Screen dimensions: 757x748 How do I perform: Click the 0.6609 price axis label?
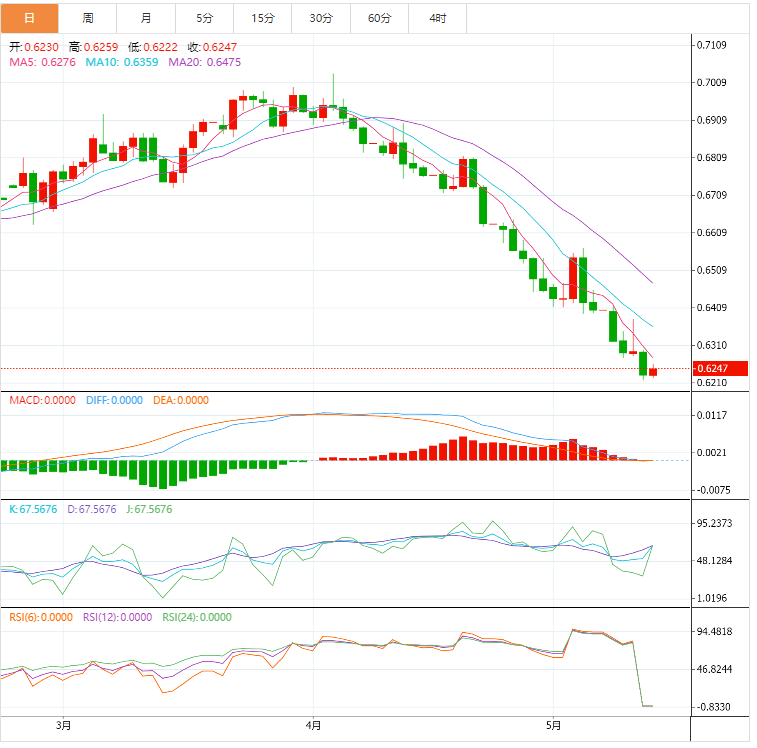[x=712, y=233]
